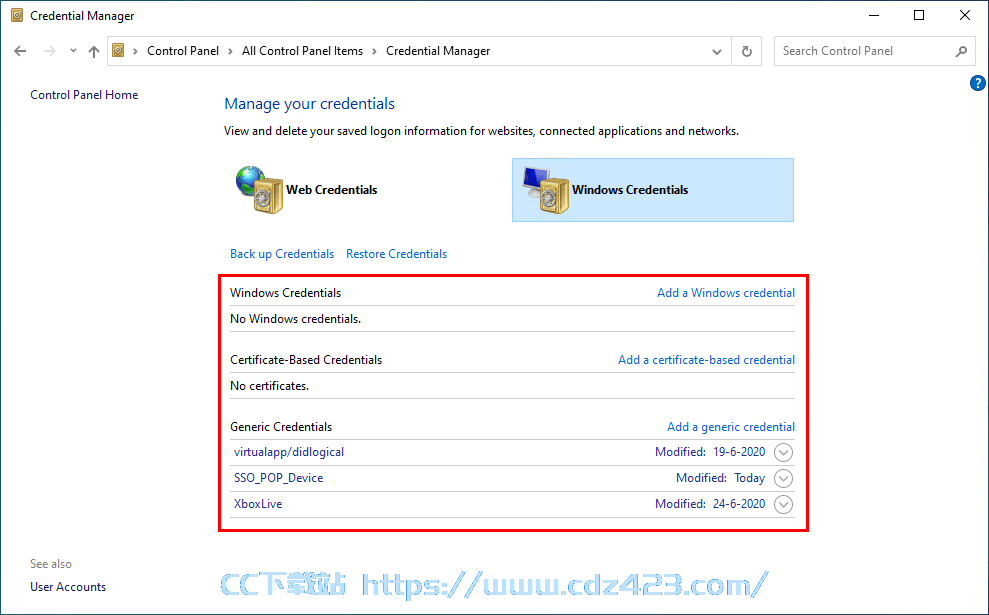The width and height of the screenshot is (989, 615).
Task: Select Control Panel in the breadcrumb
Action: click(183, 51)
